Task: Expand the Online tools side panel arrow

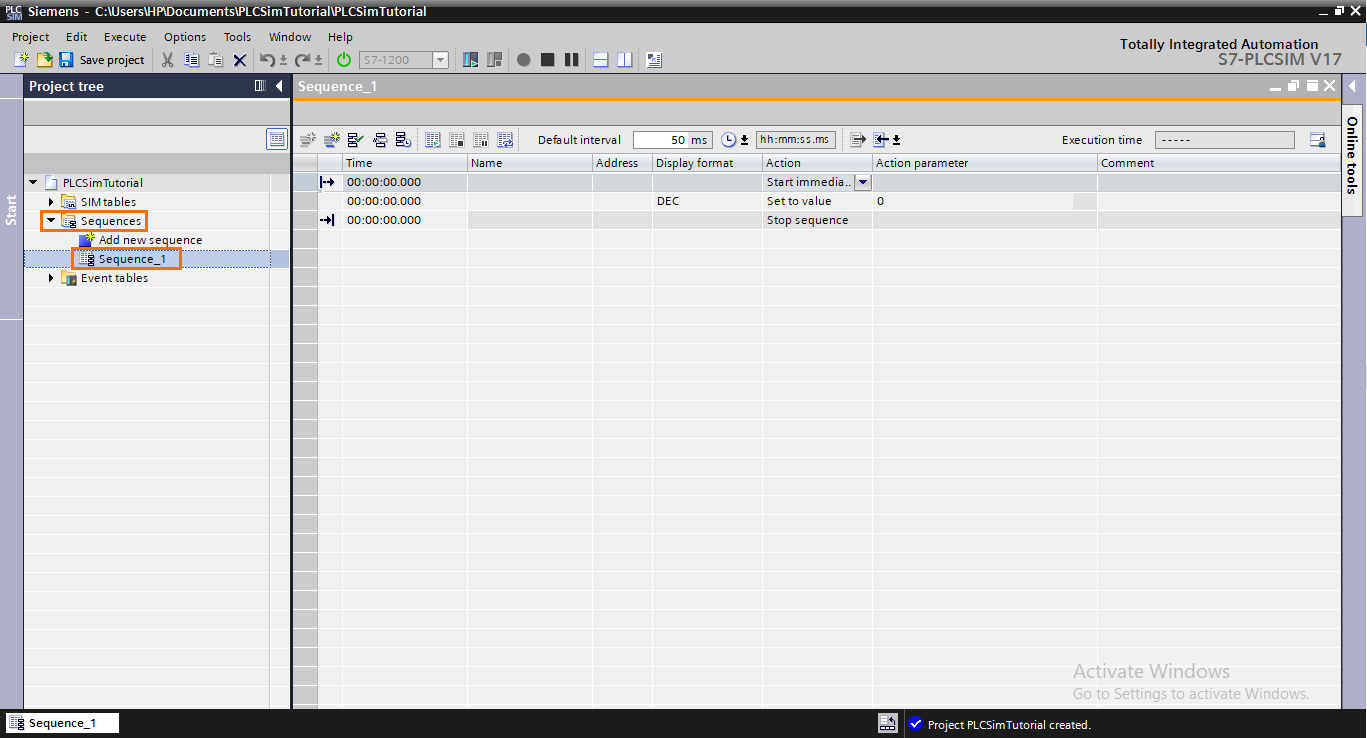Action: (x=1353, y=86)
